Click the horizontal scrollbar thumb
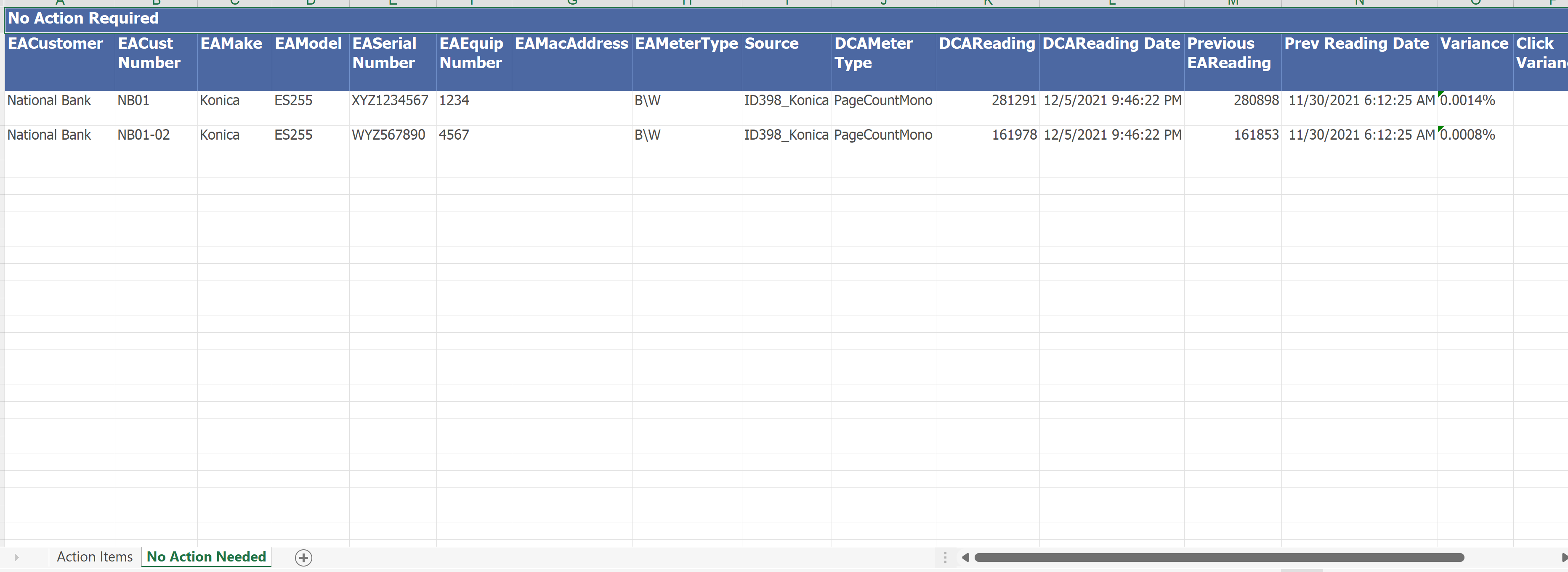 pyautogui.click(x=1219, y=557)
